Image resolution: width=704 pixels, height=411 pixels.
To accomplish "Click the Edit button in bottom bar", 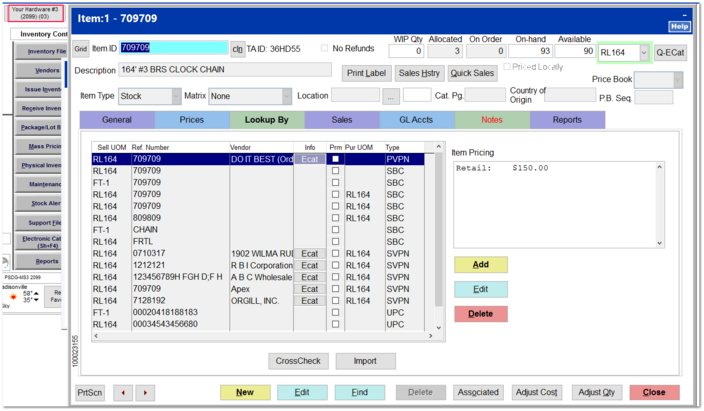I will click(302, 393).
